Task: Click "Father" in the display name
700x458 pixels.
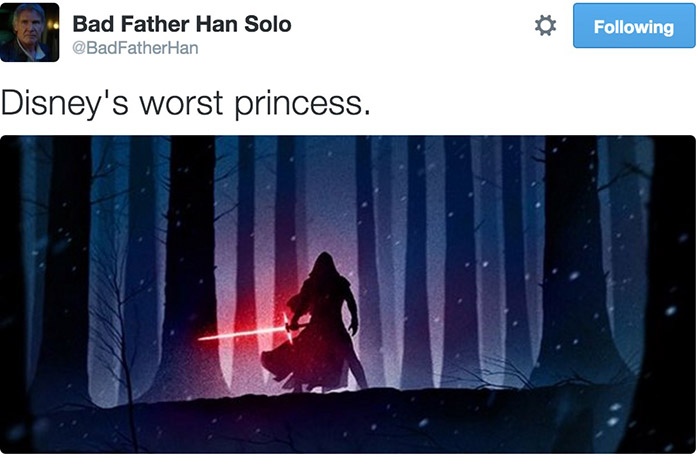Action: click(x=153, y=24)
